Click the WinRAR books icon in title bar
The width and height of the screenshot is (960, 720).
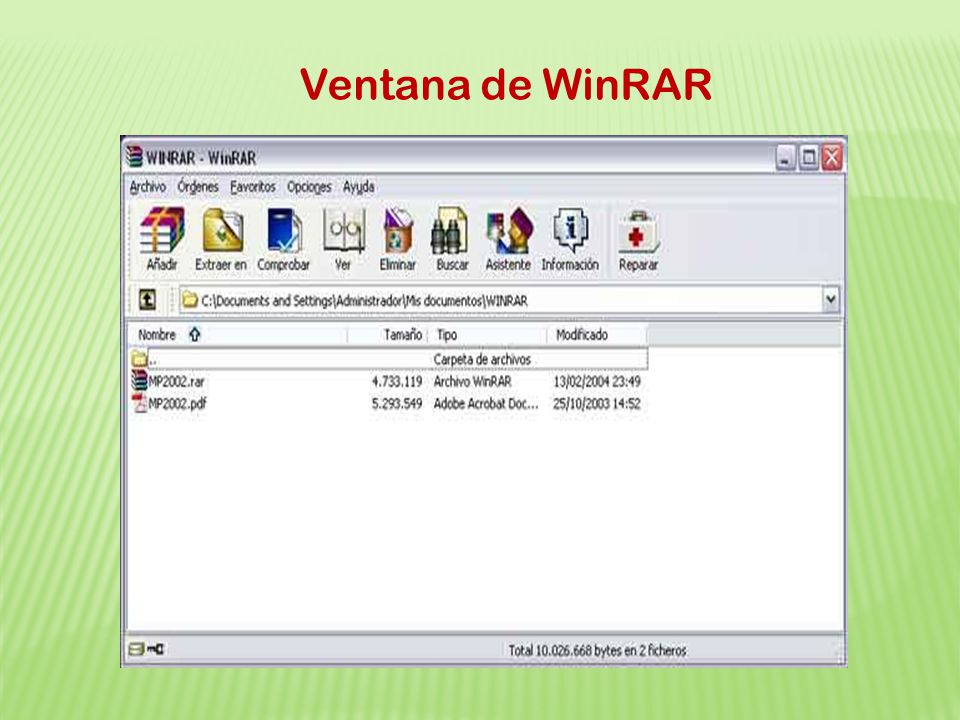134,157
